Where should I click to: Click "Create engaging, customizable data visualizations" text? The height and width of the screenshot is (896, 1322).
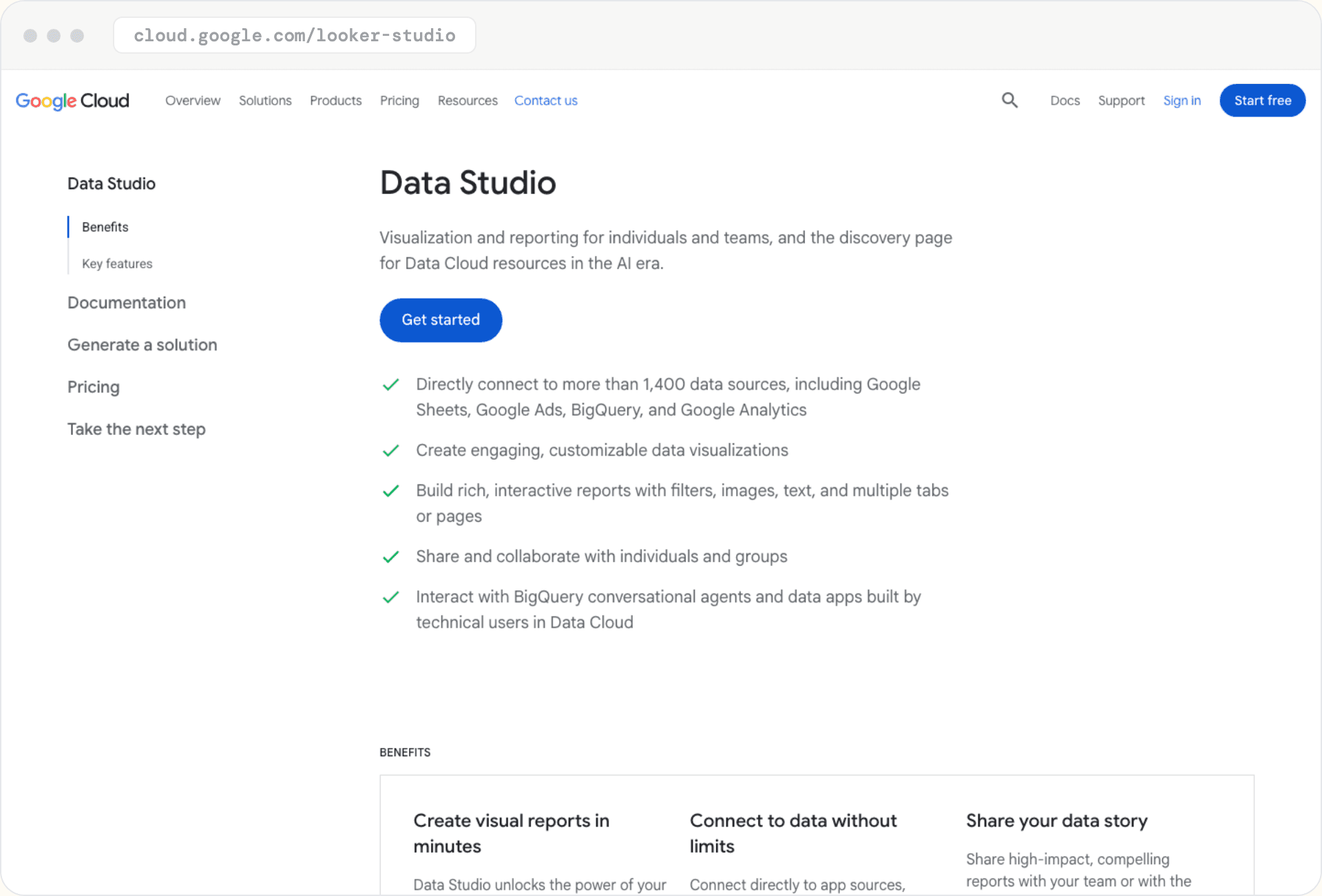click(x=602, y=450)
